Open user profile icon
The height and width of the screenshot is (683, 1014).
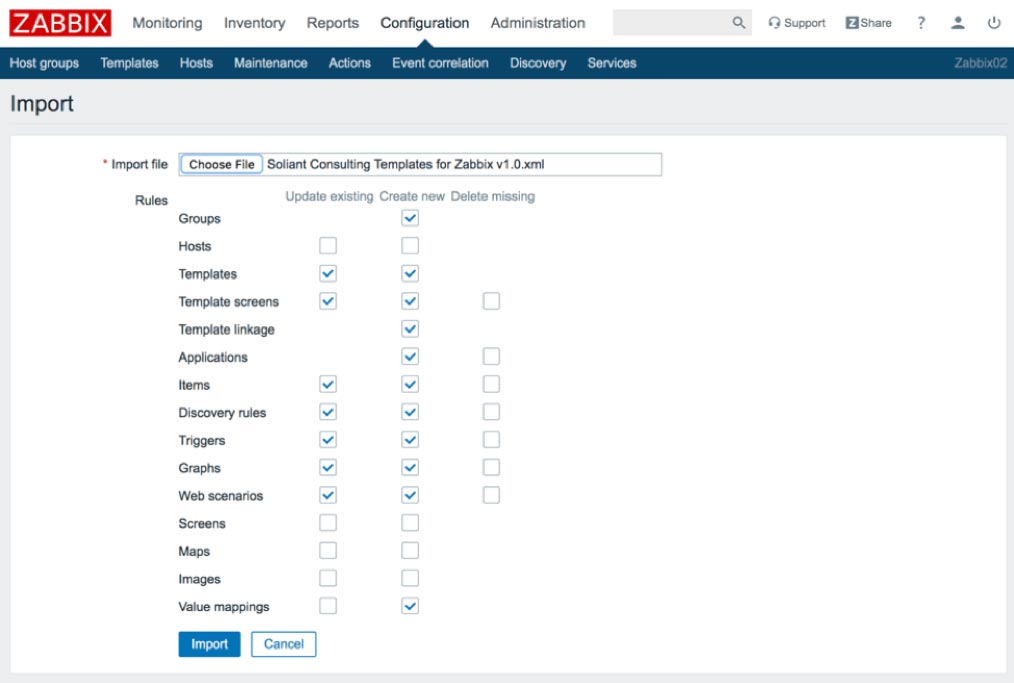coord(958,23)
